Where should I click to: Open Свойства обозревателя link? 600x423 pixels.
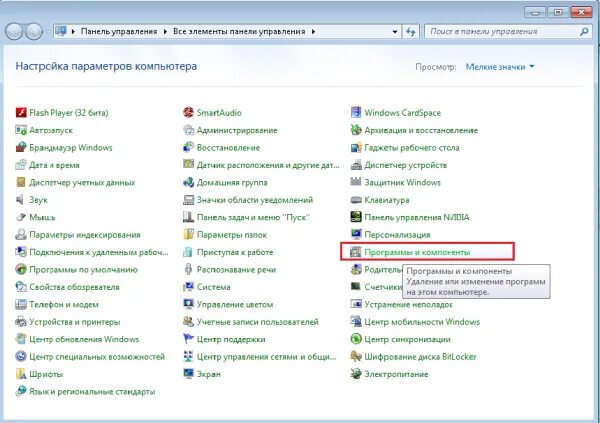pyautogui.click(x=75, y=287)
